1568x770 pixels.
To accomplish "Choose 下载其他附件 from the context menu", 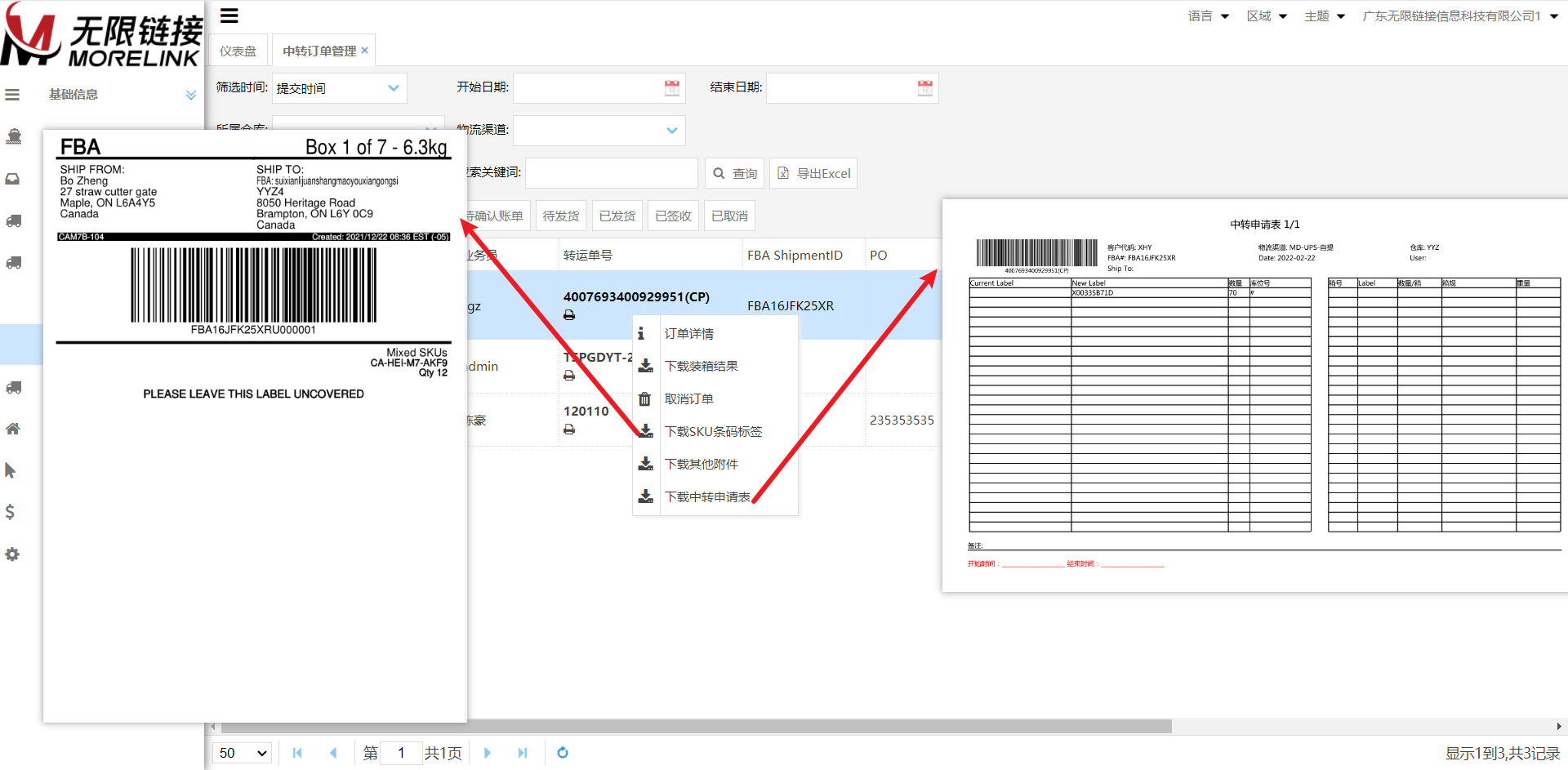I will [715, 464].
